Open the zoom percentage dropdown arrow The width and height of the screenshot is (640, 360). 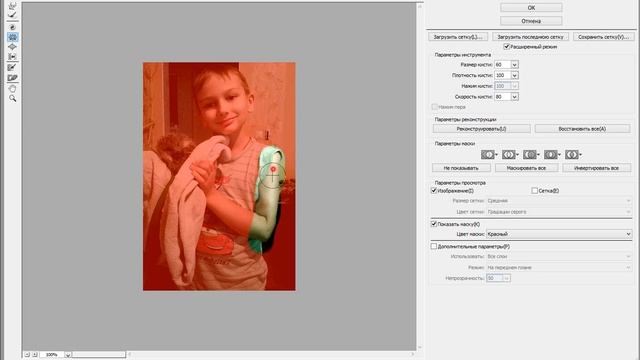point(68,355)
